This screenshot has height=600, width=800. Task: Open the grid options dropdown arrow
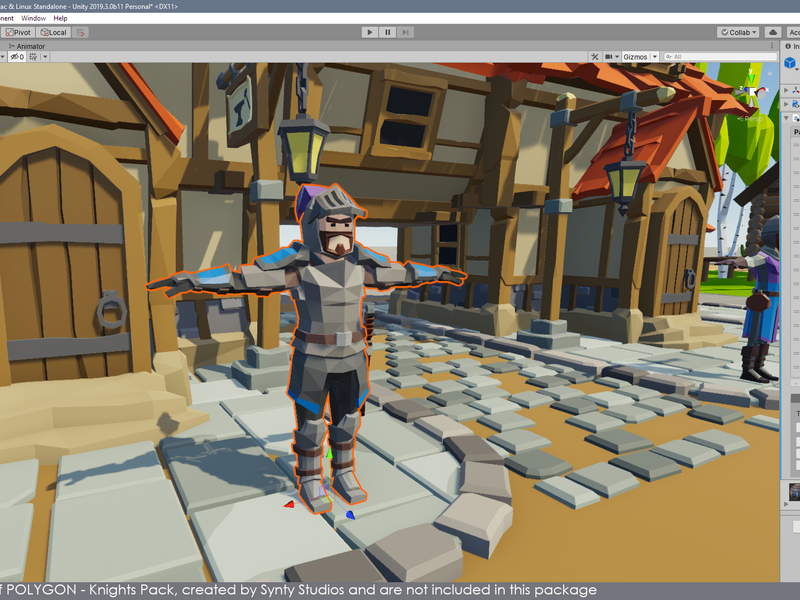[45, 57]
